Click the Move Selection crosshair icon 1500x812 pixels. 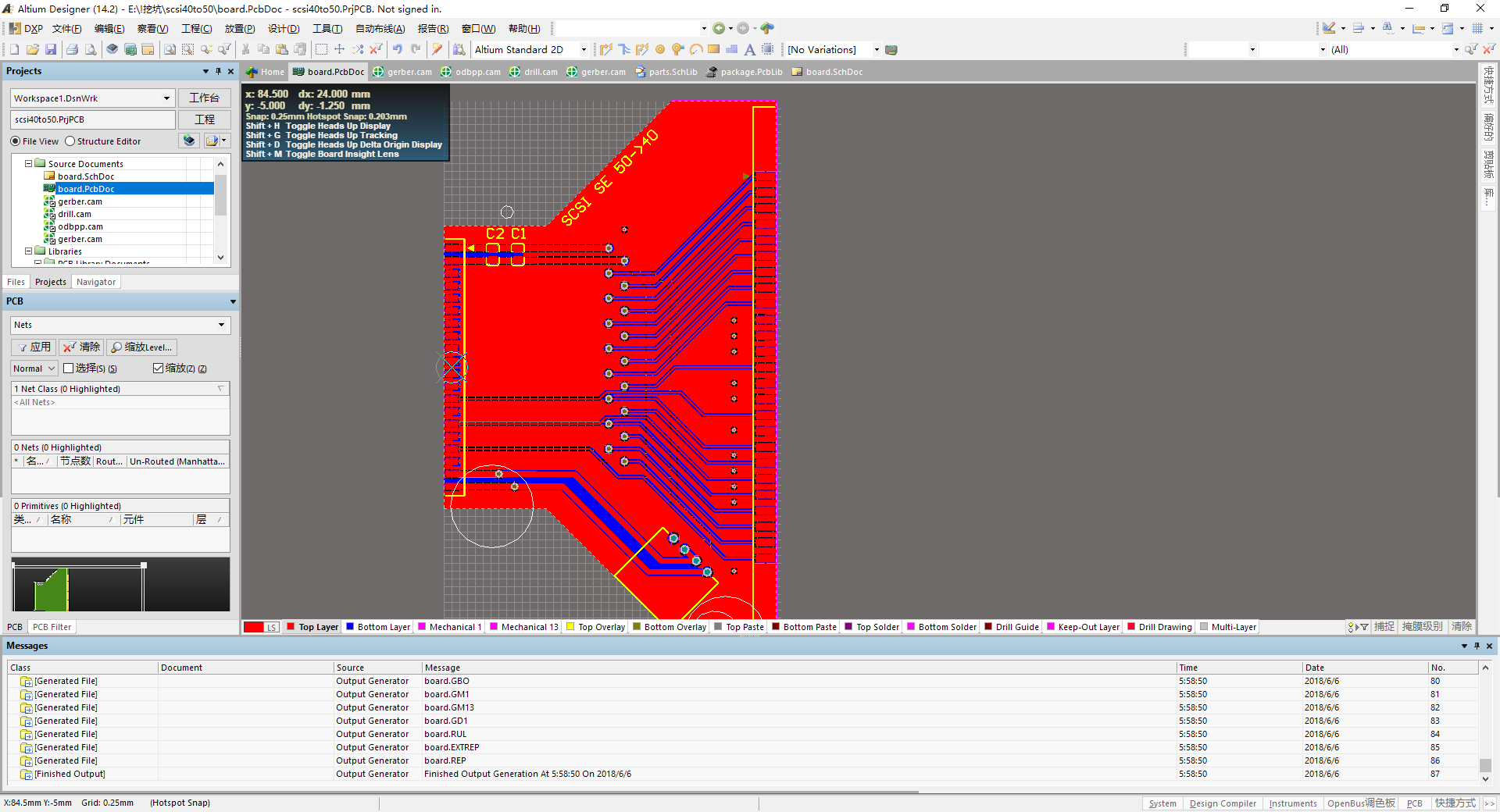click(339, 49)
